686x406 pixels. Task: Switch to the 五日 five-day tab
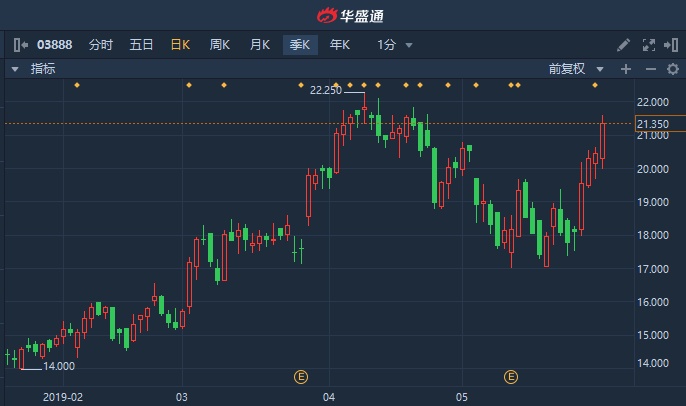[x=141, y=45]
